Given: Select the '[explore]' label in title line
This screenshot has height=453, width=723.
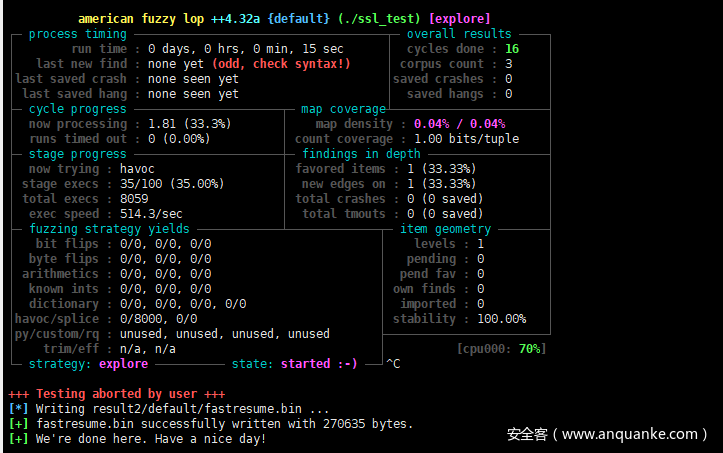Looking at the screenshot, I should click(x=460, y=19).
